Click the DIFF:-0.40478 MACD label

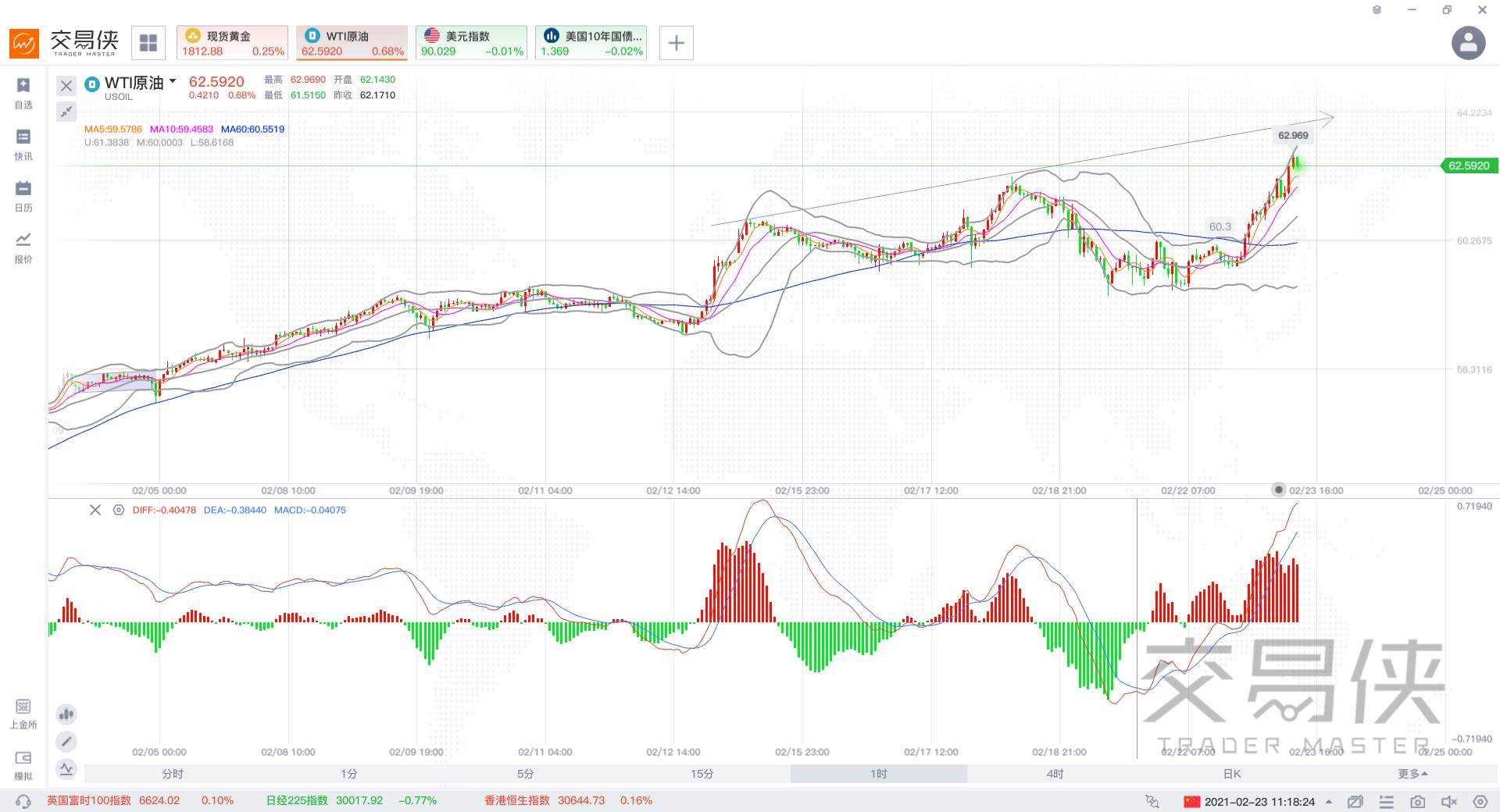pyautogui.click(x=164, y=510)
